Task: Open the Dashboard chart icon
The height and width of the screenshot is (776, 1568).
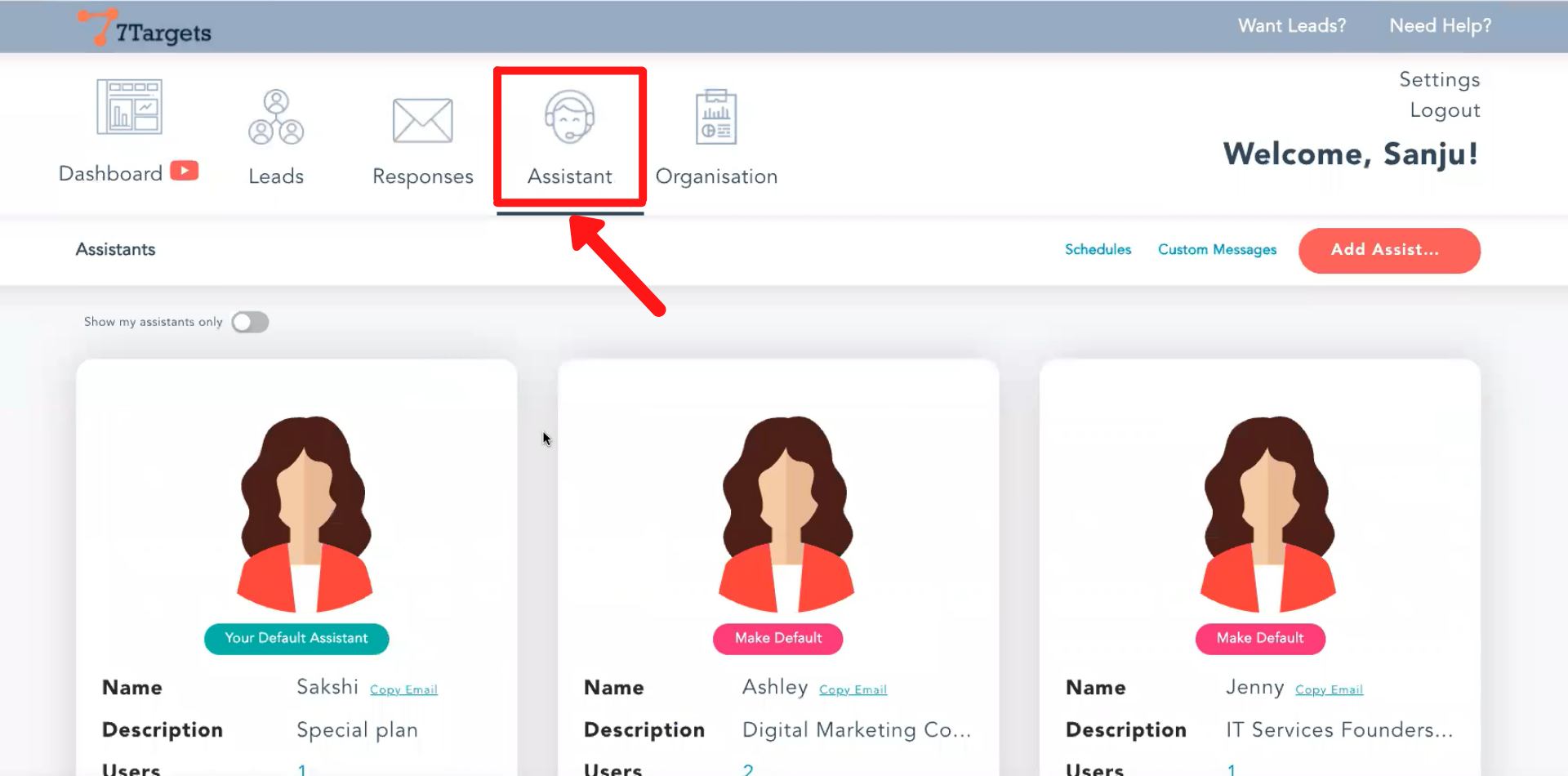Action: 129,107
